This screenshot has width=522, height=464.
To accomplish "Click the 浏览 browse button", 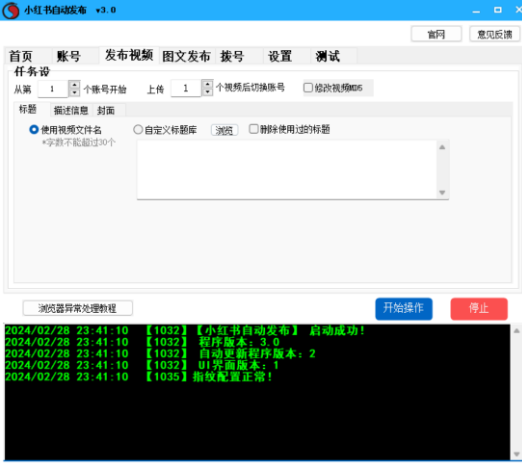I will 224,130.
